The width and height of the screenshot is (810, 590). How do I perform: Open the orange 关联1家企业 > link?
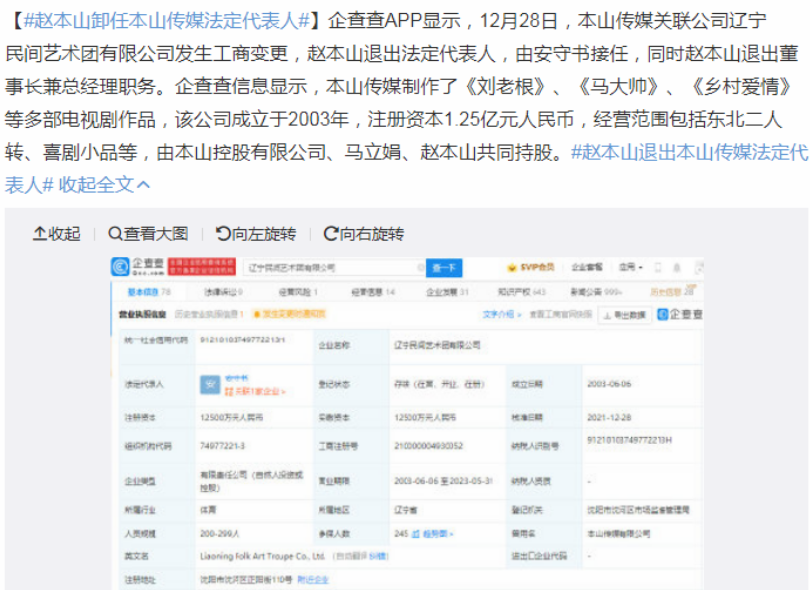point(255,392)
